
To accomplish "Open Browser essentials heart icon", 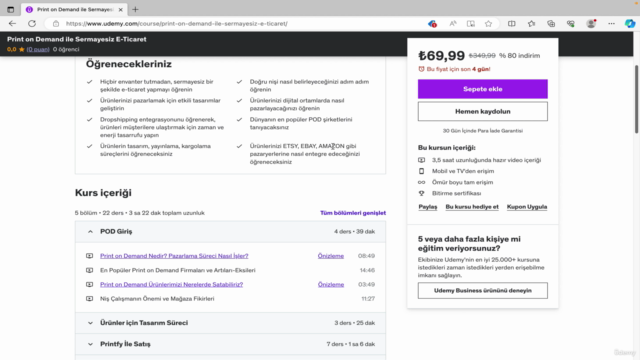I will coord(571,24).
